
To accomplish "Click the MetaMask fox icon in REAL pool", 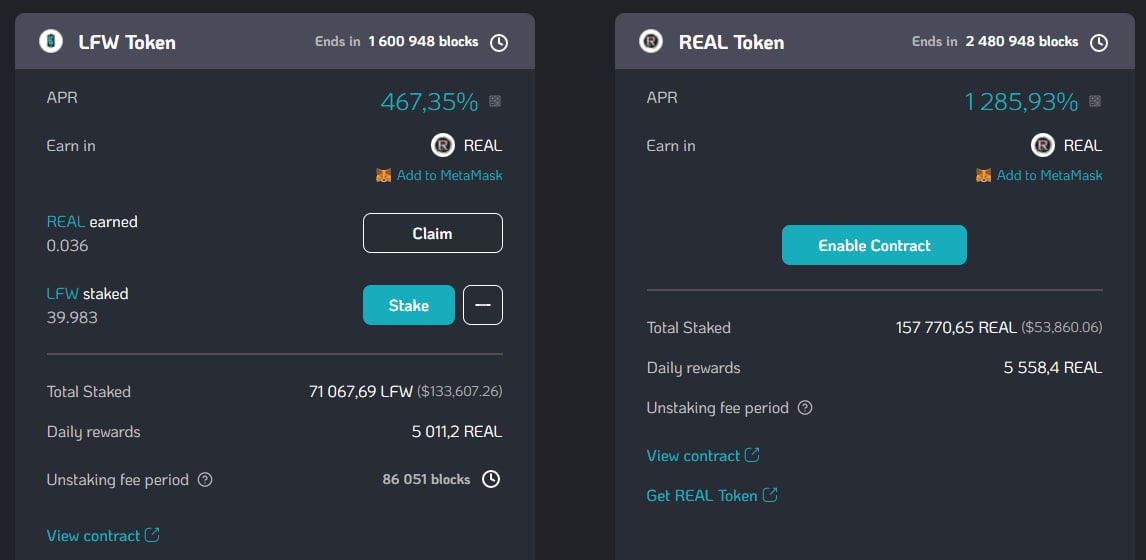I will point(983,175).
